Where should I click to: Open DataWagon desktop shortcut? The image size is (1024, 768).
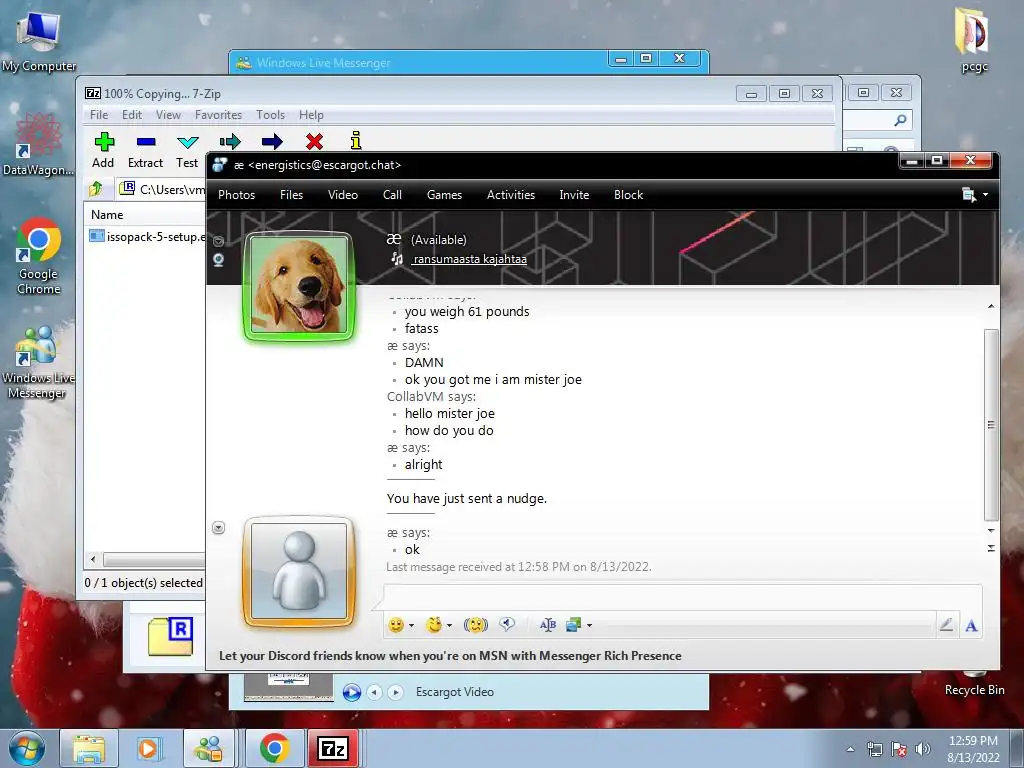38,145
